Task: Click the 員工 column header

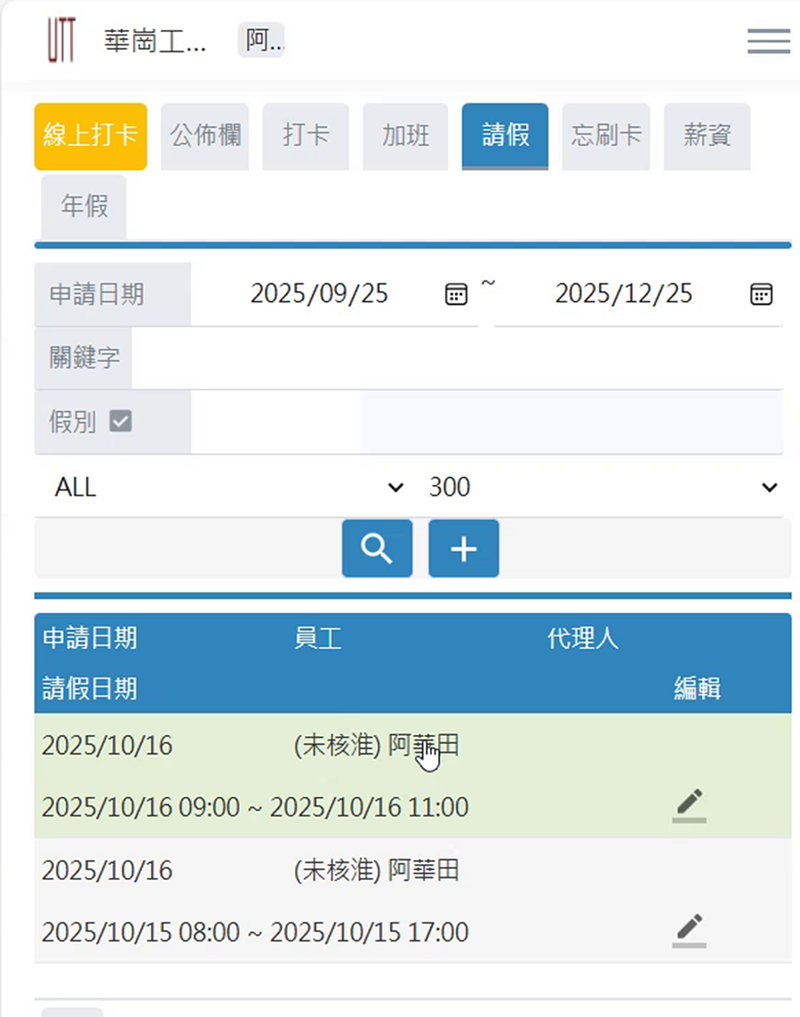Action: [318, 638]
